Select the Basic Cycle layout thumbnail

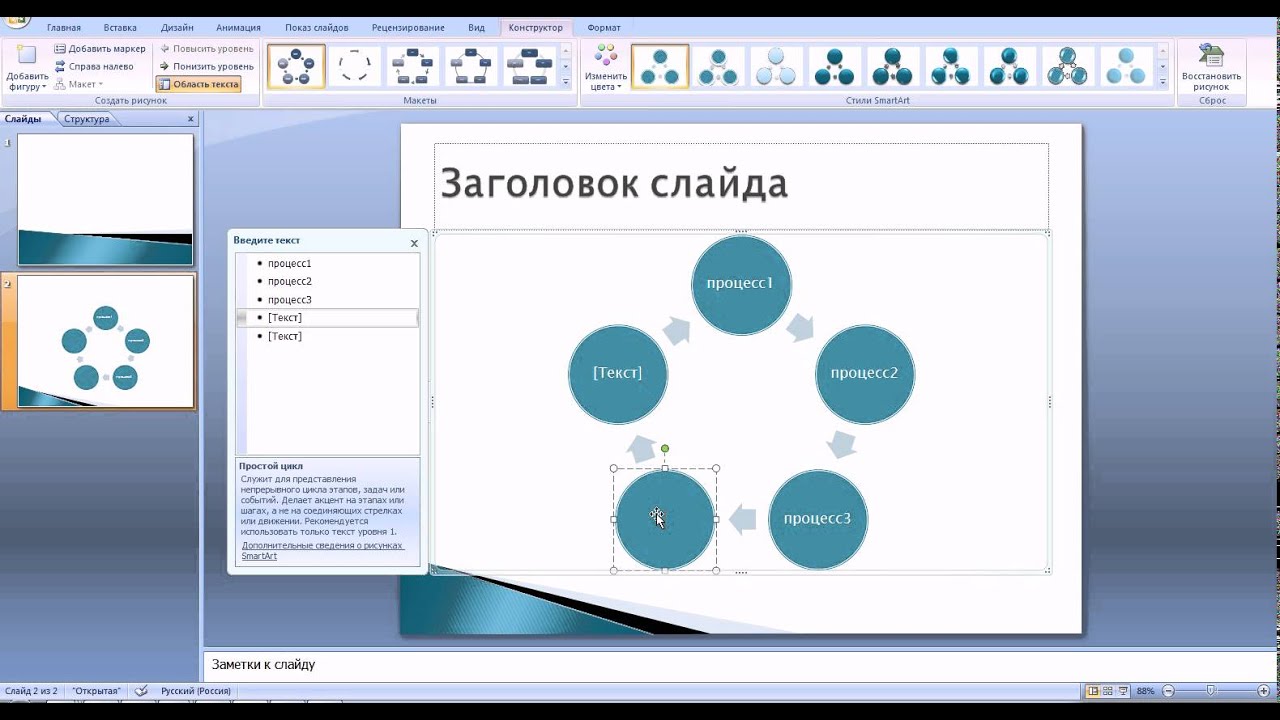point(296,66)
